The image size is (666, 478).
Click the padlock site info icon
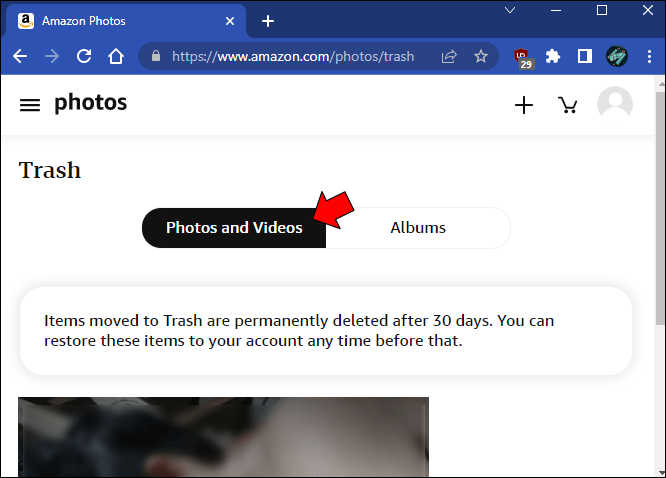pos(156,56)
